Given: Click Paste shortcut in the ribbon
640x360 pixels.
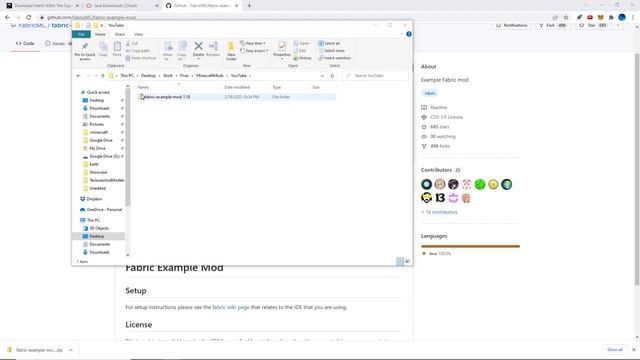Looking at the screenshot, I should pyautogui.click(x=141, y=58).
